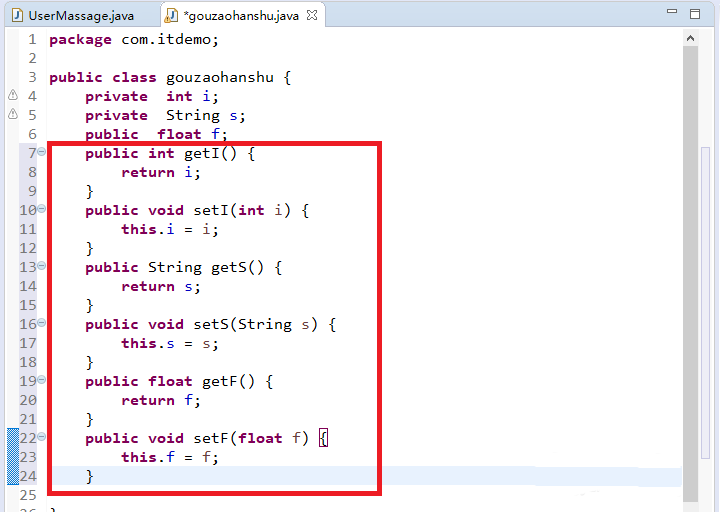Click on 'public float f;' declaration

coord(156,134)
